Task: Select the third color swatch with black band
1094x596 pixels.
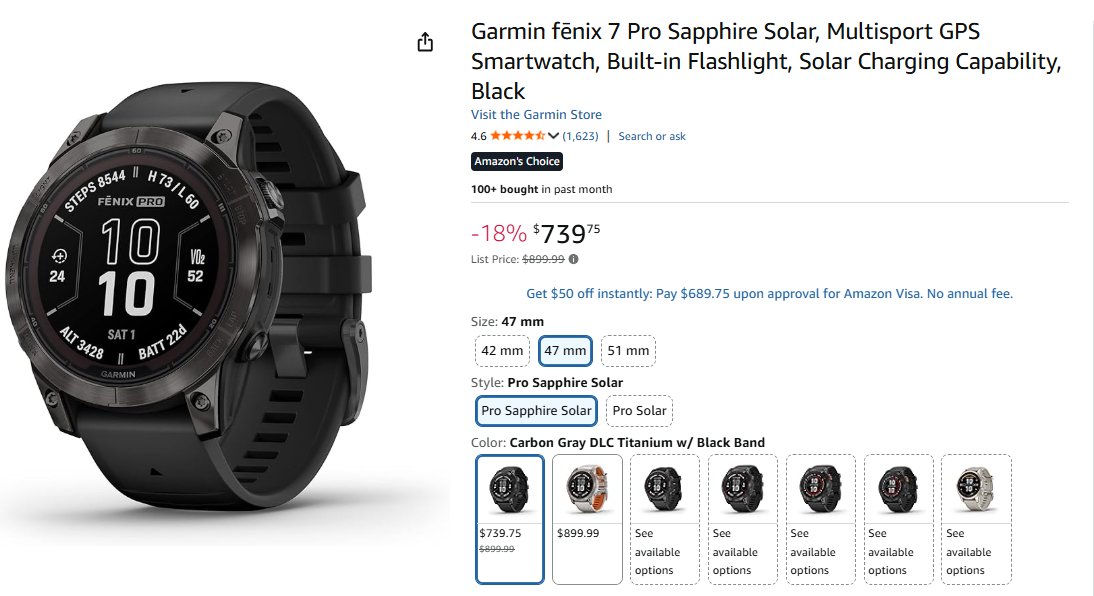Action: [x=666, y=518]
